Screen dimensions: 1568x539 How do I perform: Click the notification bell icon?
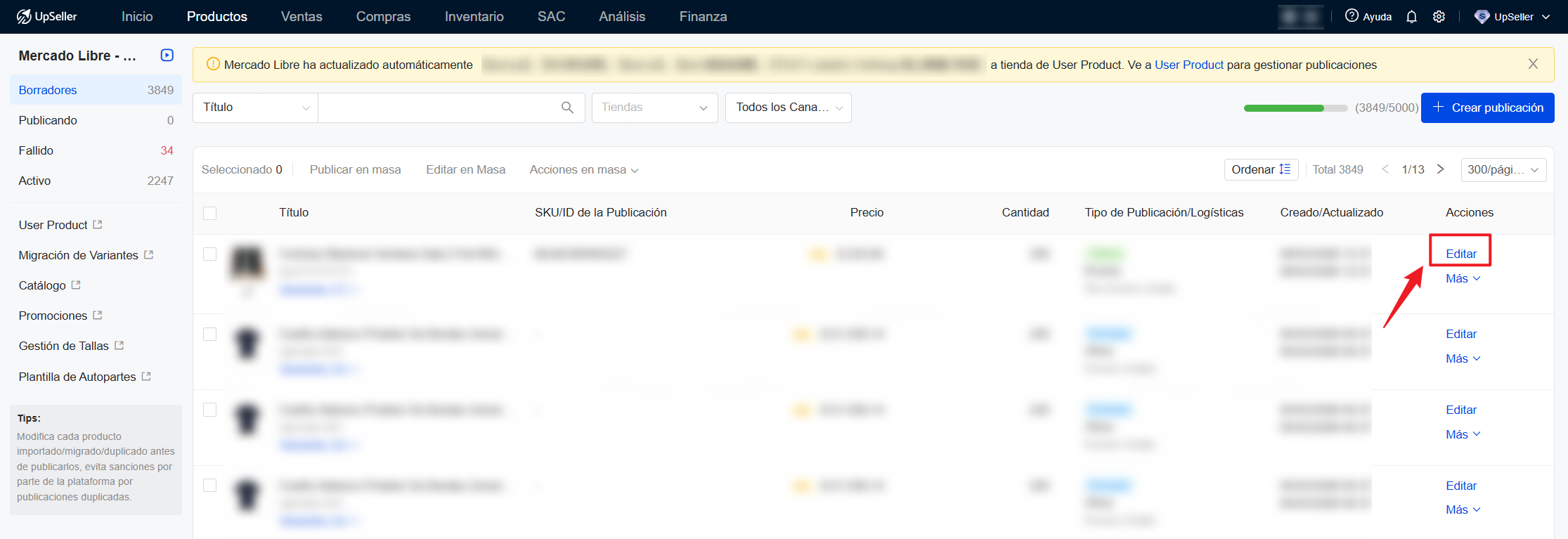coord(1411,17)
